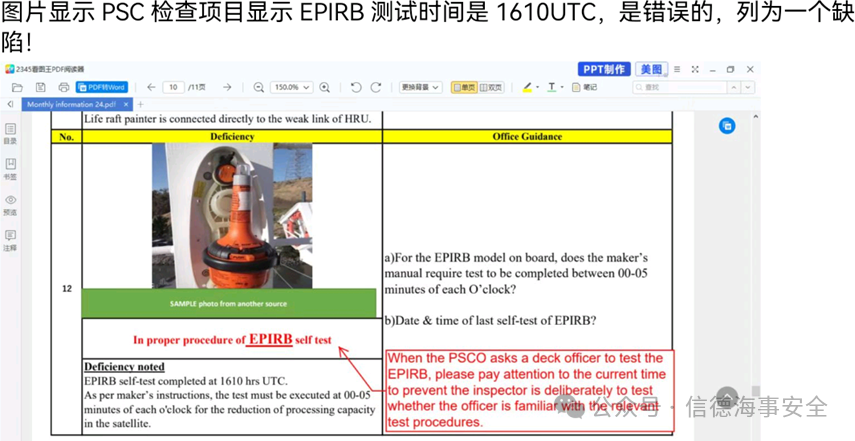The image size is (855, 441).
Task: Zoom out with the minus magnifier
Action: [x=258, y=87]
